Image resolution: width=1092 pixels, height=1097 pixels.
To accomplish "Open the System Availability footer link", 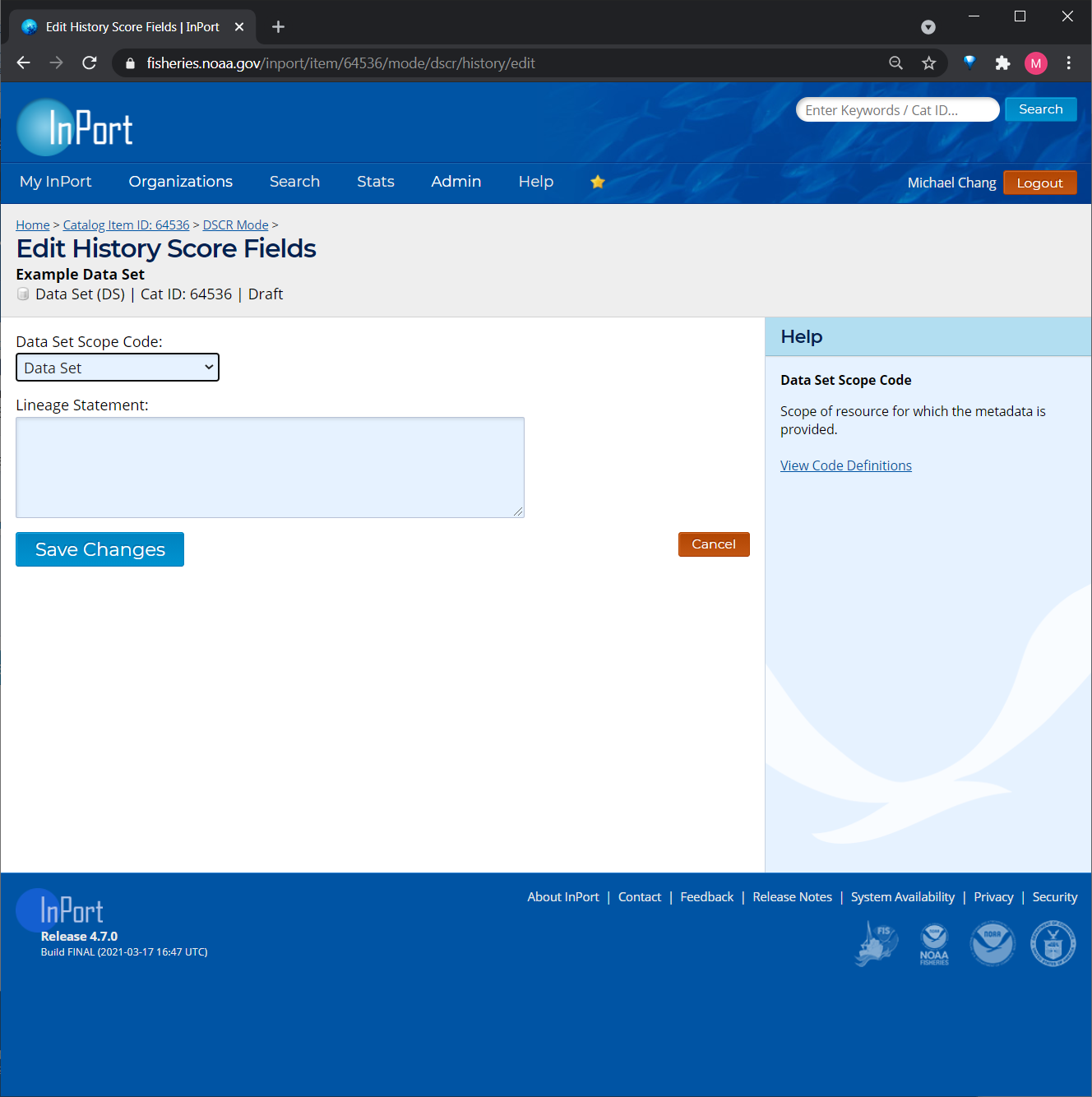I will click(903, 897).
